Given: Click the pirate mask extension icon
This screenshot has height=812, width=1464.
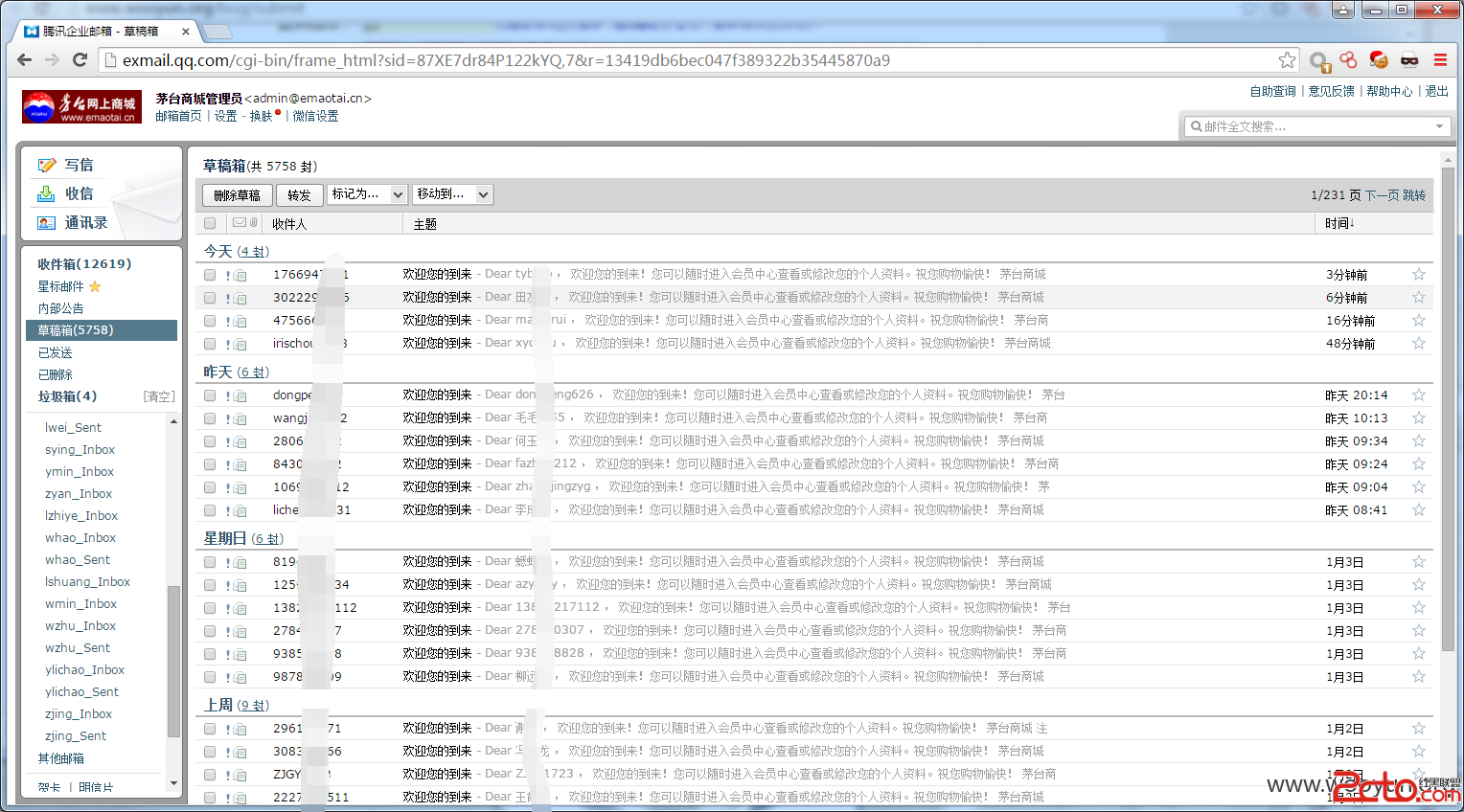Looking at the screenshot, I should (x=1409, y=60).
